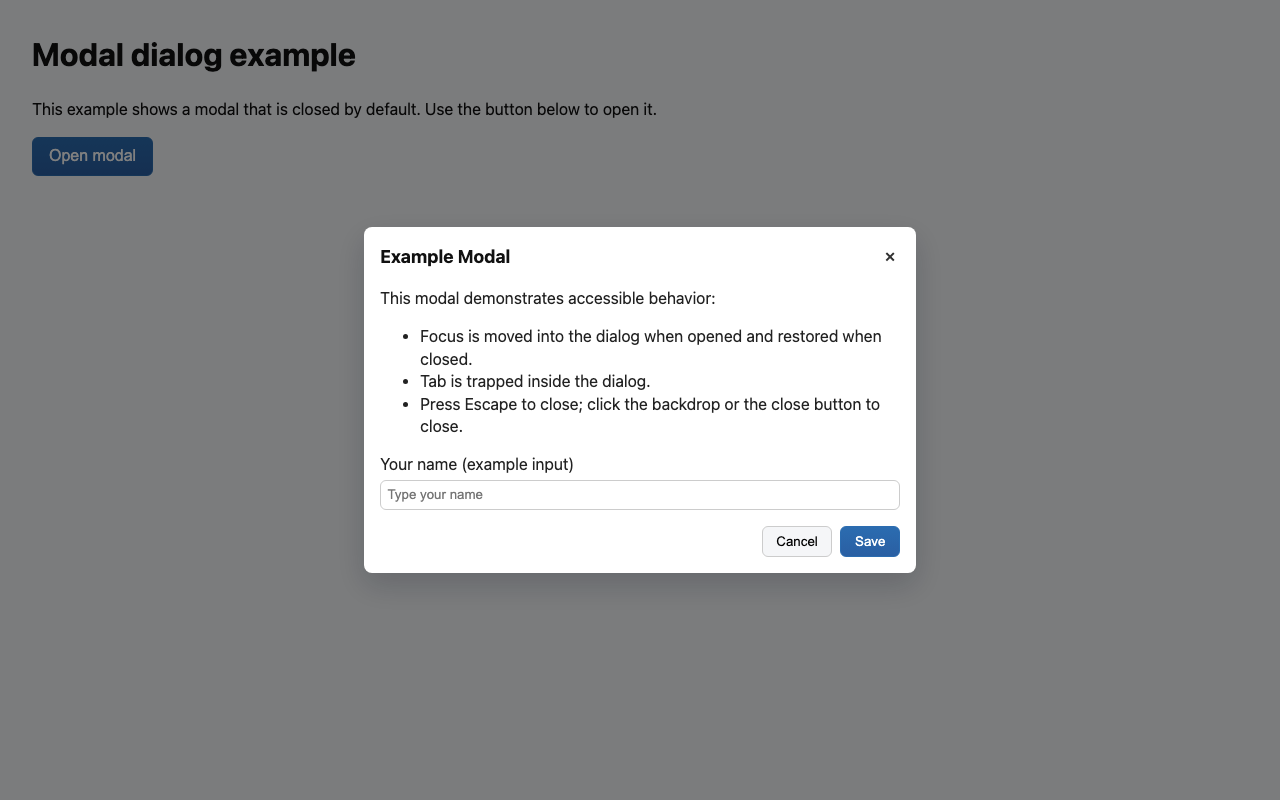Click the Open modal button behind the overlay
Screen dimensions: 1280x800
click(92, 156)
